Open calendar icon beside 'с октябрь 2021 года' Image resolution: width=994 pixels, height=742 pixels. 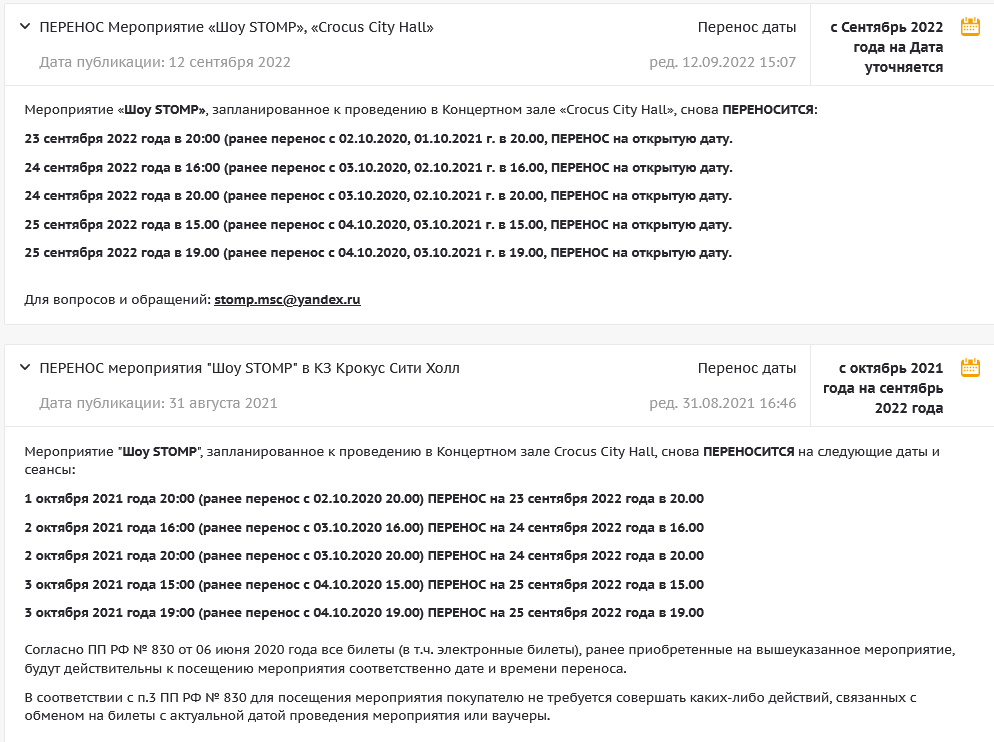click(x=970, y=367)
